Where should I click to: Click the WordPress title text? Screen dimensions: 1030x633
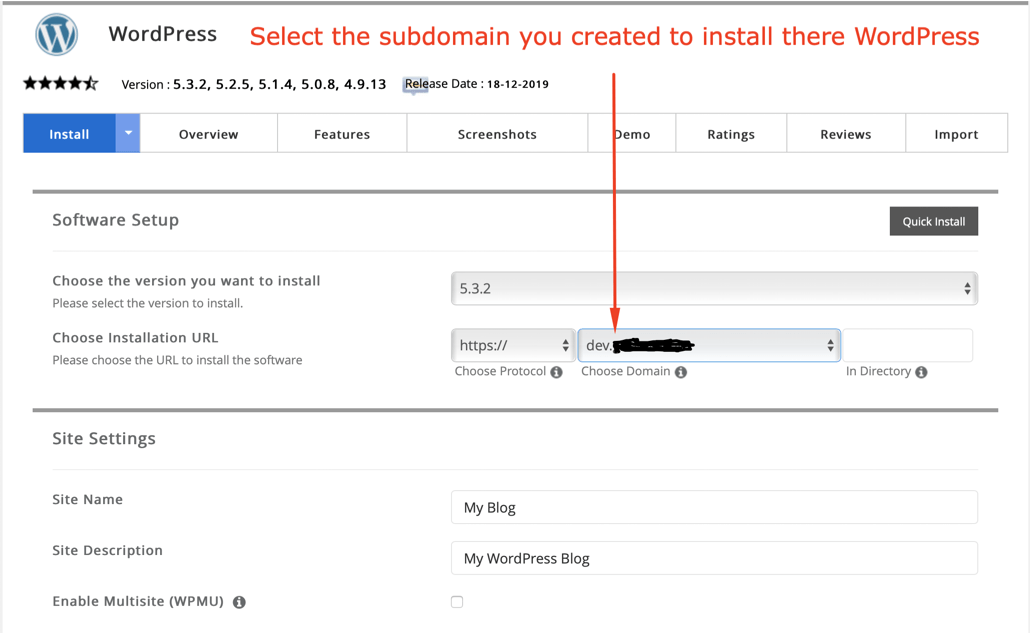click(163, 34)
